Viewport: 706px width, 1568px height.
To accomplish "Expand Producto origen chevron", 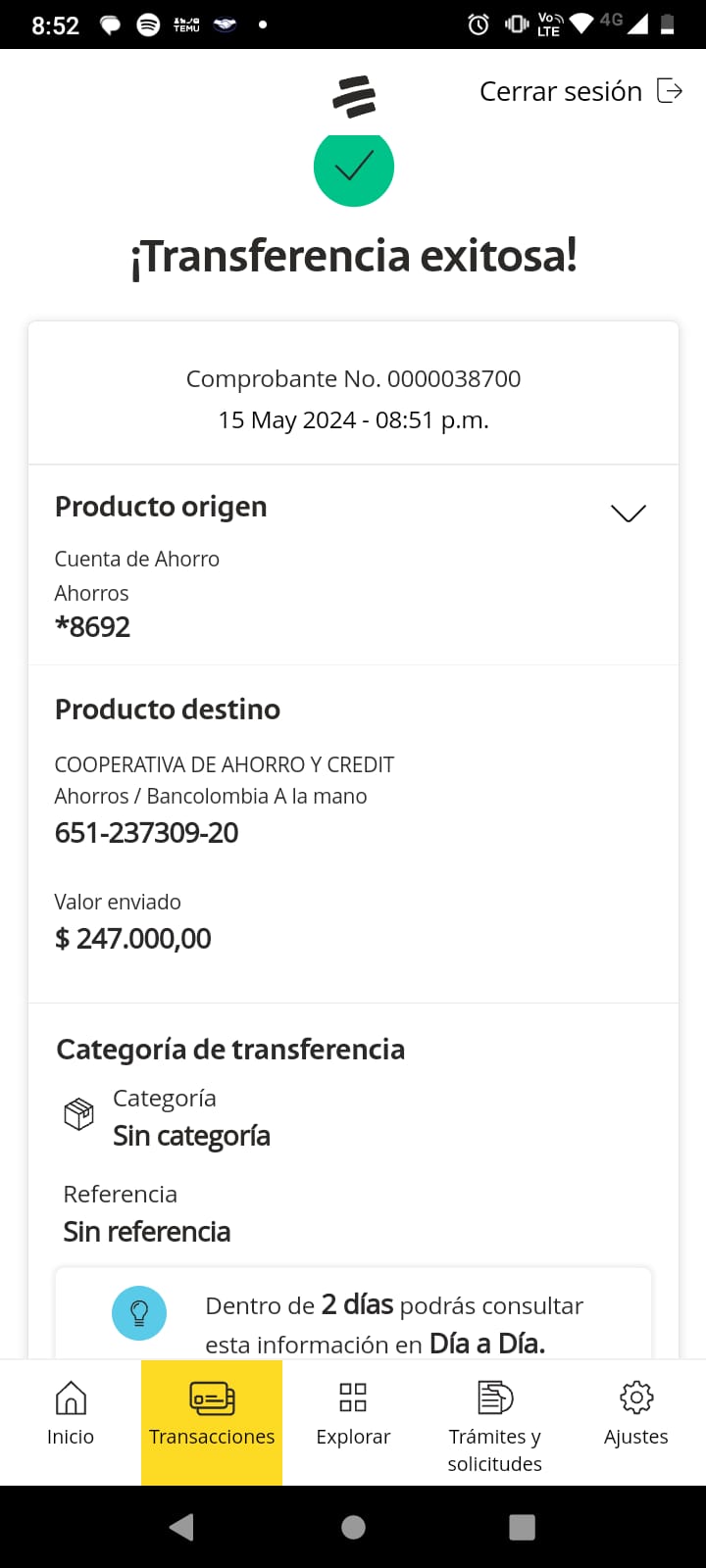I will click(628, 514).
